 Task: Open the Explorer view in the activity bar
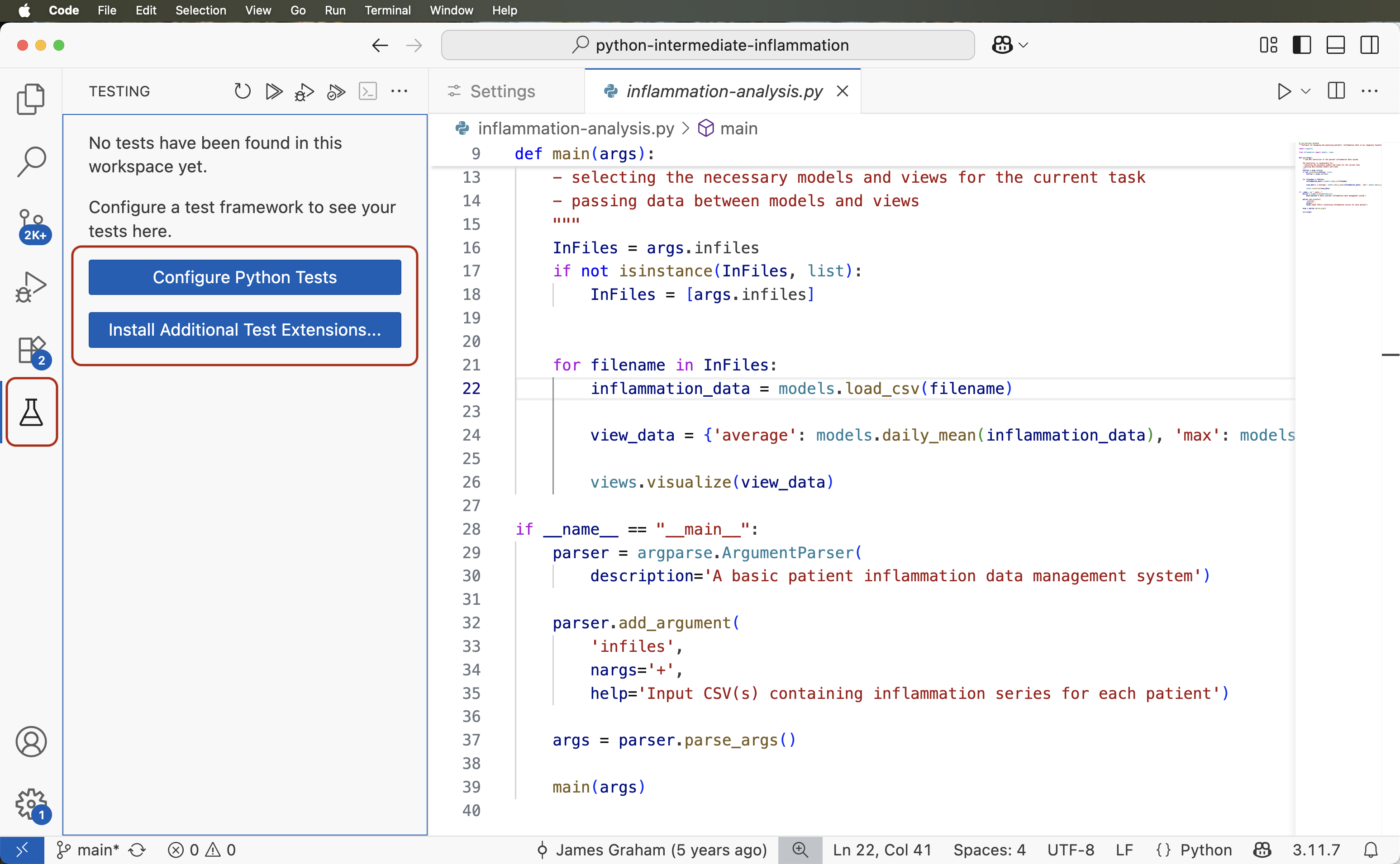point(31,98)
